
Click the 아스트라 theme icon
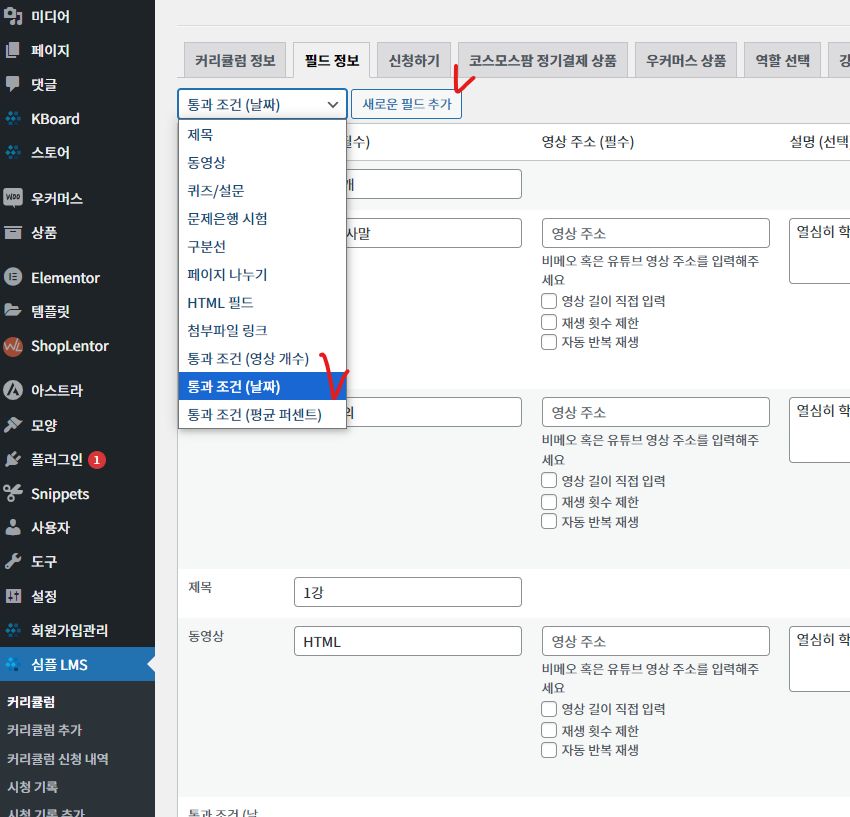tap(13, 390)
